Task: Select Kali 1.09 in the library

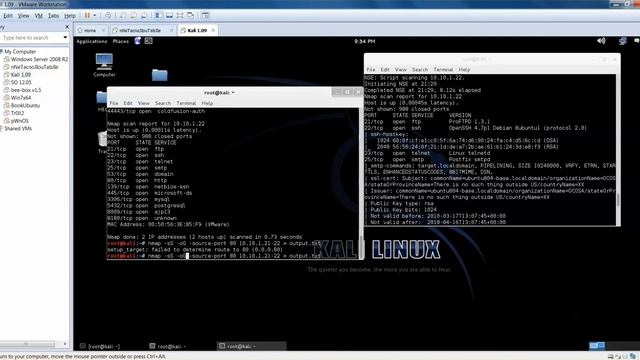Action: pos(20,75)
